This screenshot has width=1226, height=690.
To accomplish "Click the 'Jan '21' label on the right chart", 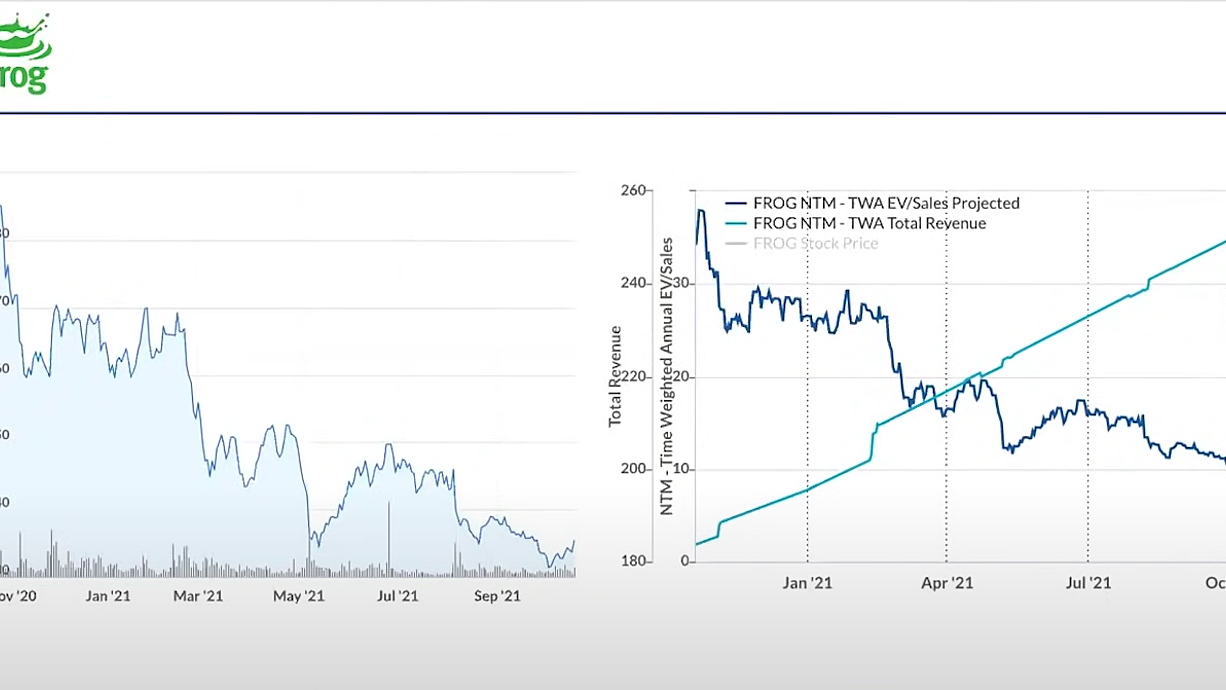I will click(807, 583).
